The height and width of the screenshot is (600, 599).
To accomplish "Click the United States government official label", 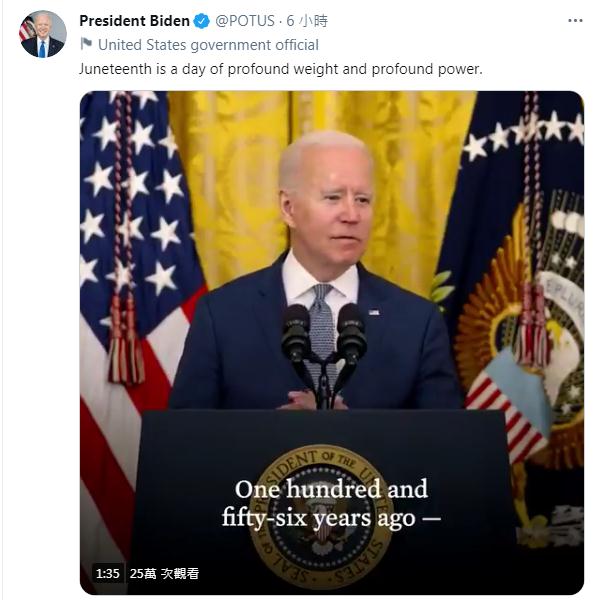I will click(x=208, y=45).
